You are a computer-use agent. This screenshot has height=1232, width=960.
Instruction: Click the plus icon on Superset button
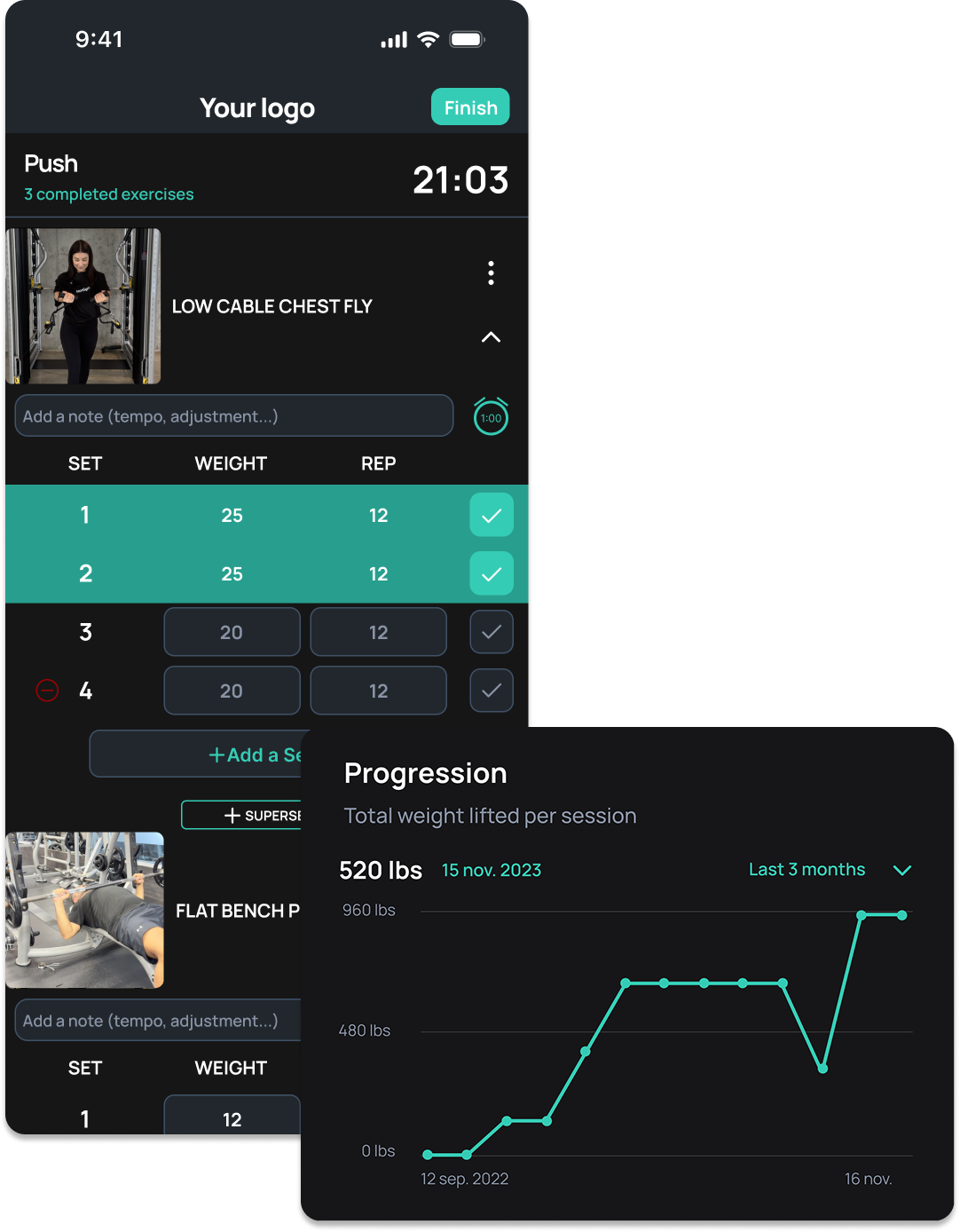click(232, 815)
